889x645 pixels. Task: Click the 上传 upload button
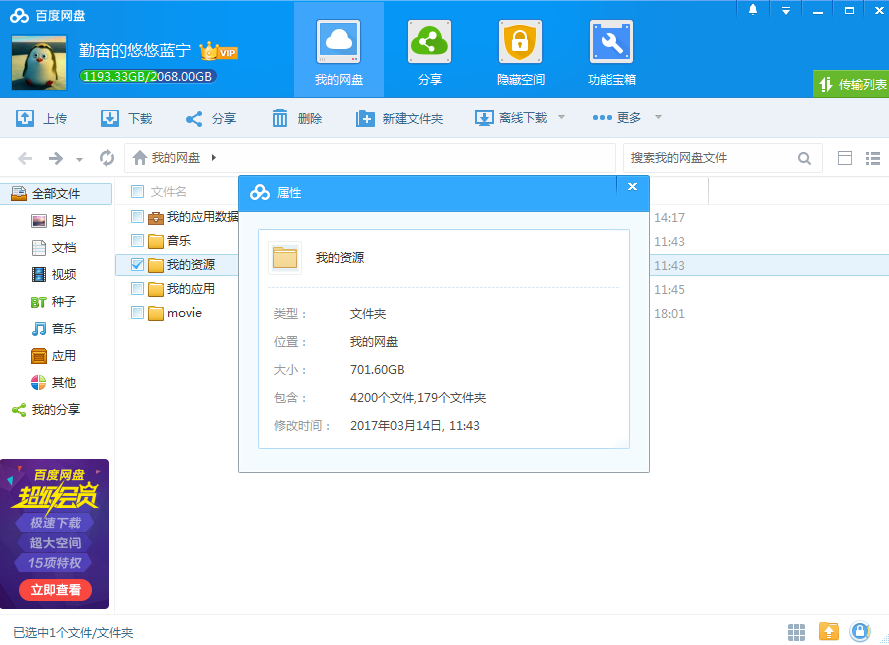(x=41, y=118)
